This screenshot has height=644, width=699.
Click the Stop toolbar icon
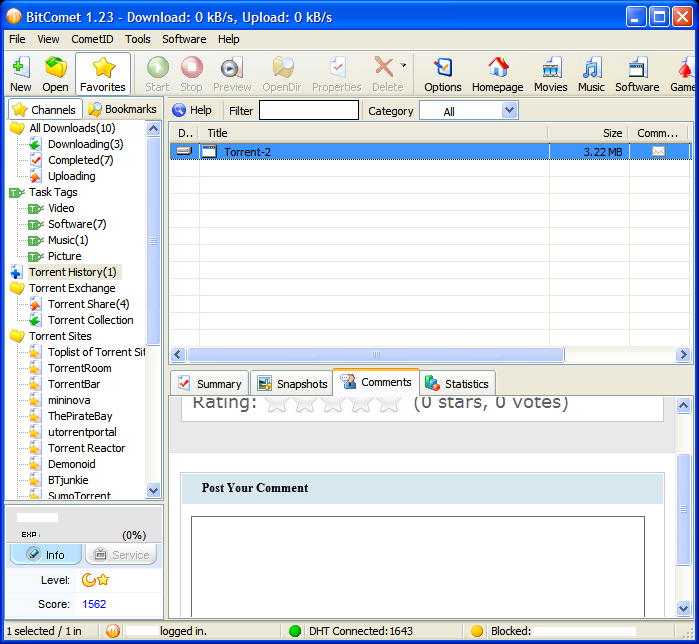(x=192, y=74)
